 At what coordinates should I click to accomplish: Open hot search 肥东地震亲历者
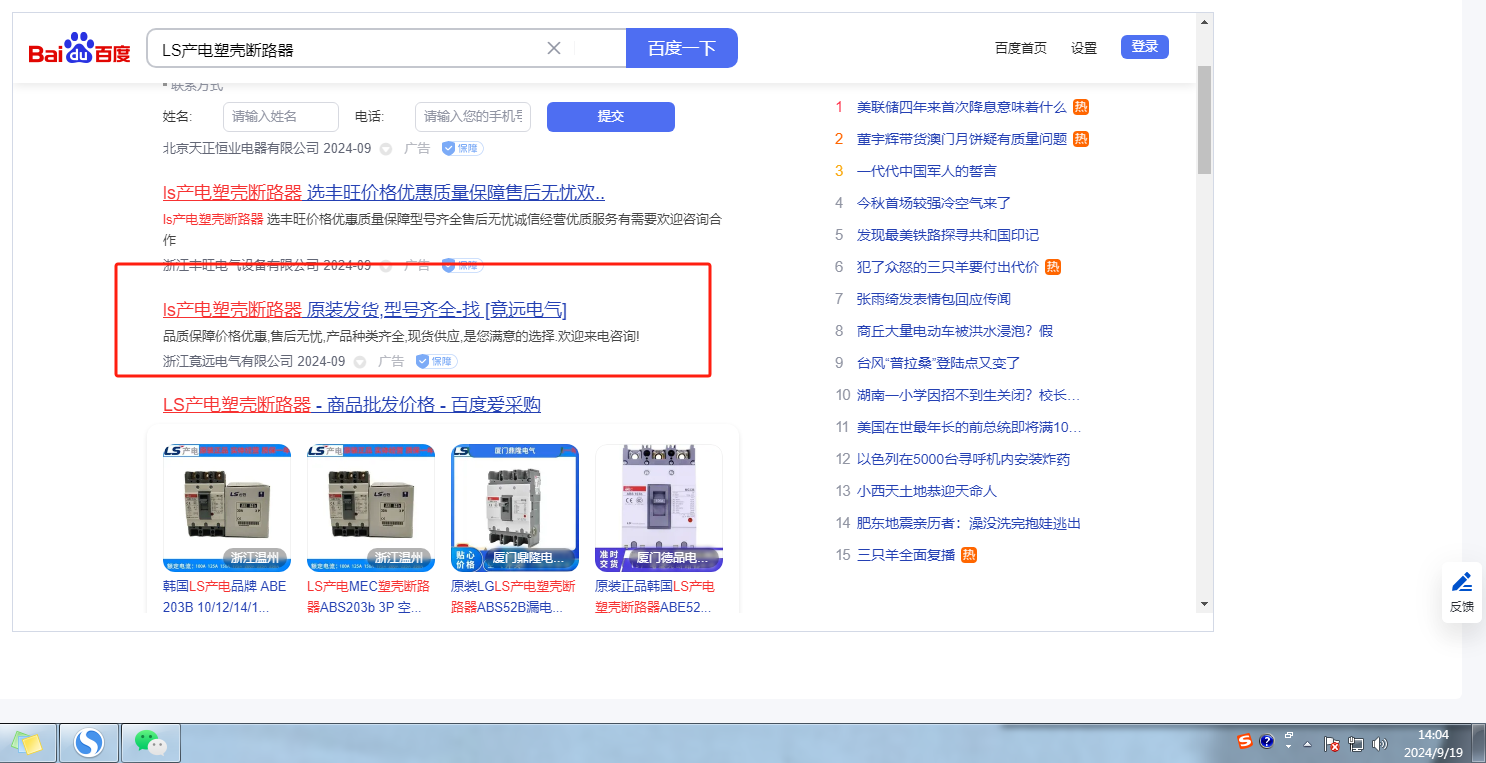click(969, 523)
